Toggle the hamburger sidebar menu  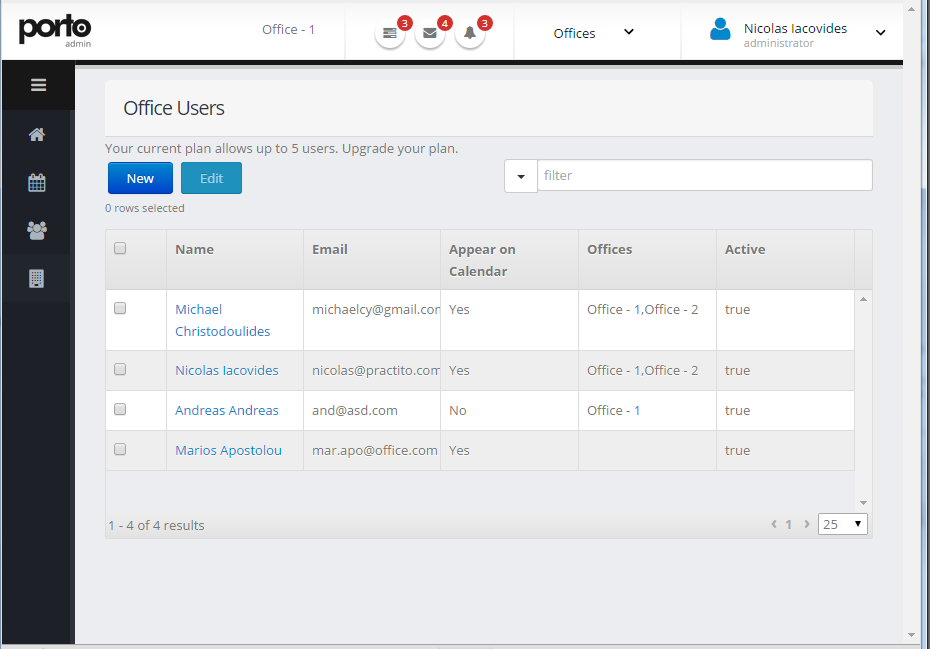(x=39, y=85)
